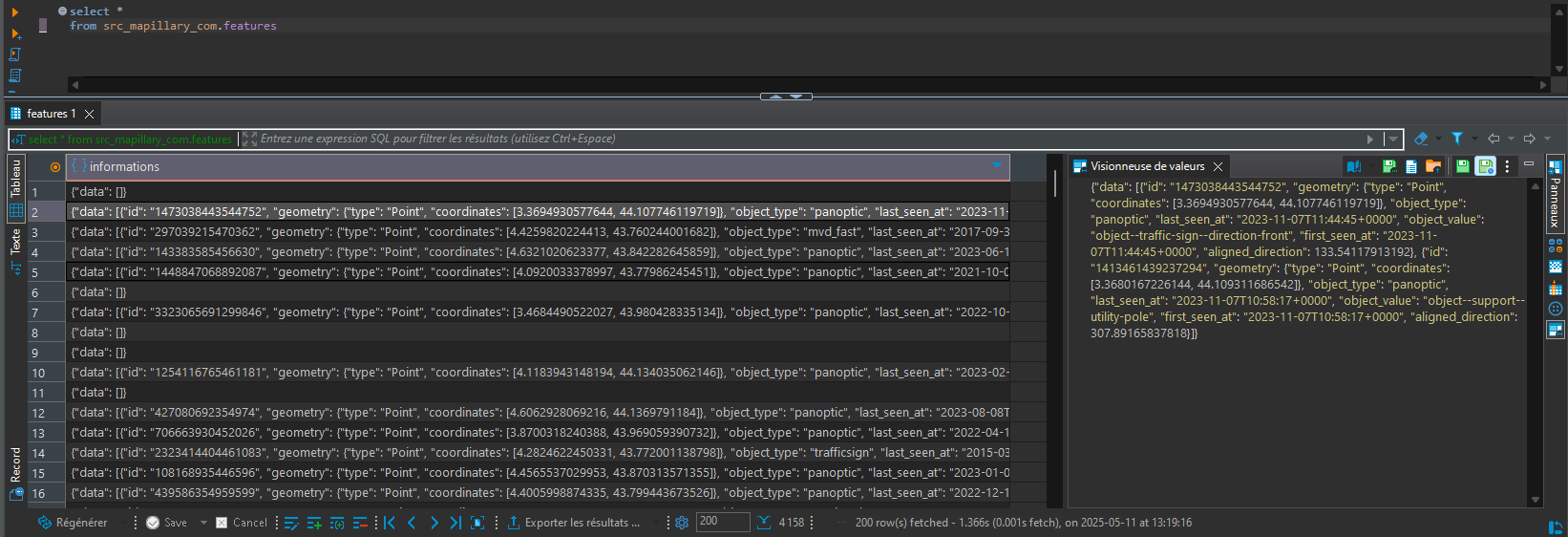Click the Régénérer refresh button
Screen dimensions: 1568x537
tap(73, 523)
